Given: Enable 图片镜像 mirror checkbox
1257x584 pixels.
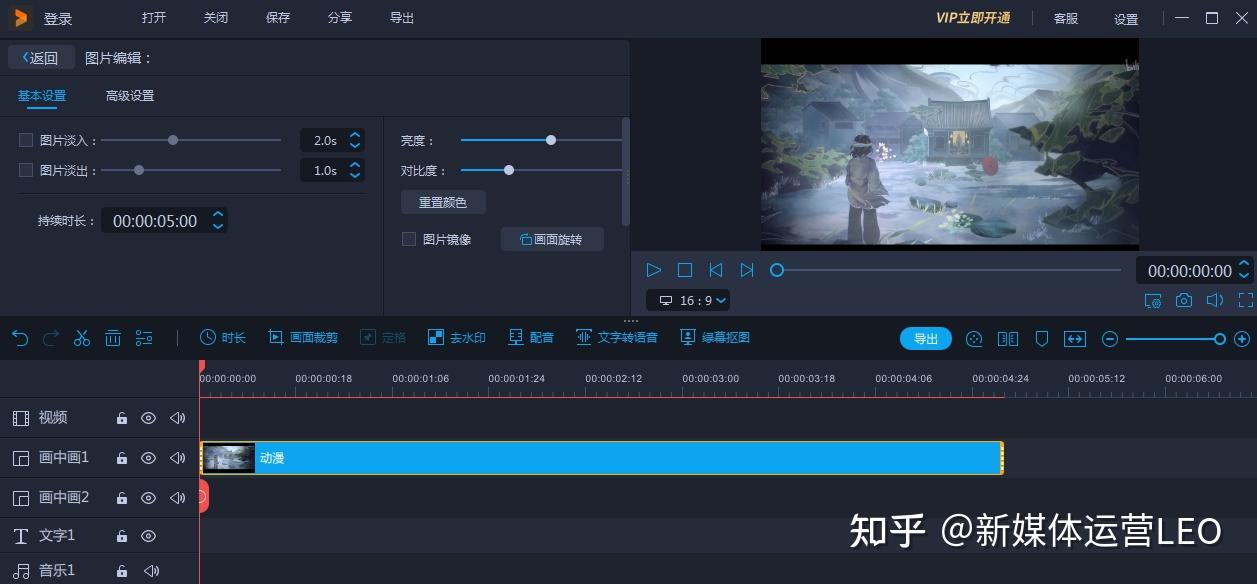Looking at the screenshot, I should [408, 239].
